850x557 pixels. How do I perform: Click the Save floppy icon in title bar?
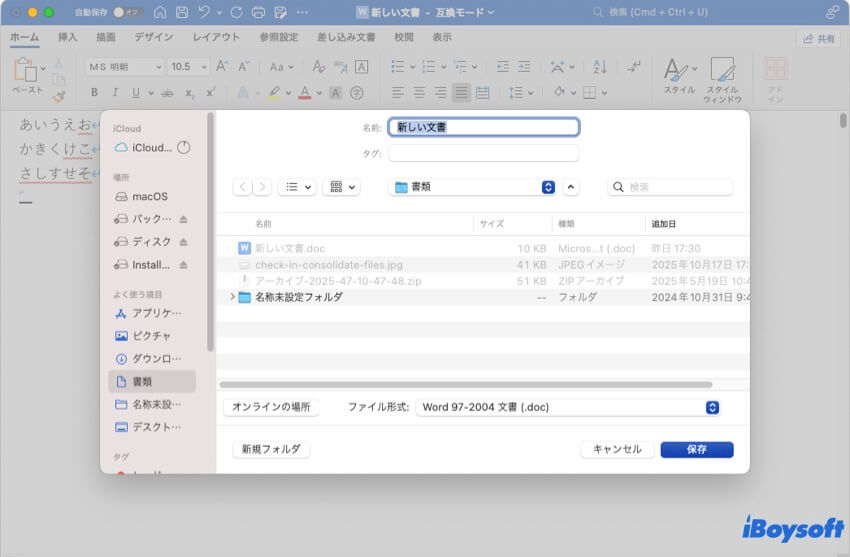[182, 12]
